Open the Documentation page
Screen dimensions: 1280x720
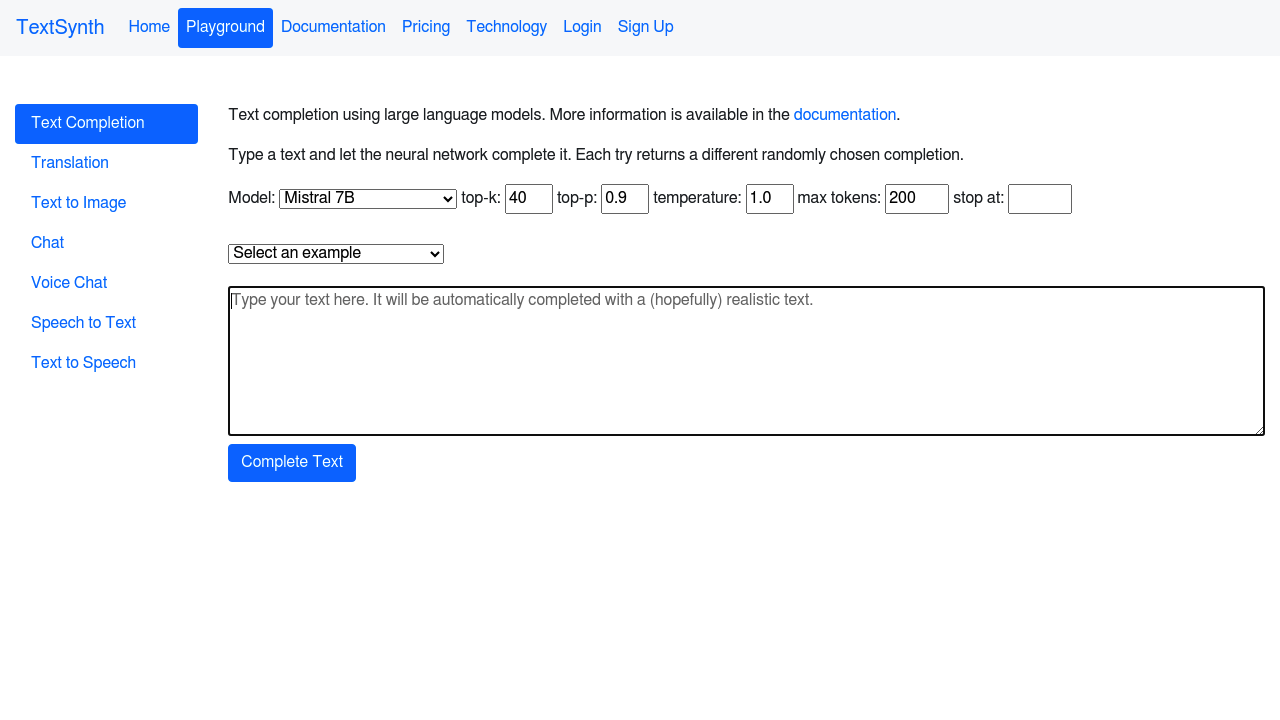pyautogui.click(x=333, y=27)
